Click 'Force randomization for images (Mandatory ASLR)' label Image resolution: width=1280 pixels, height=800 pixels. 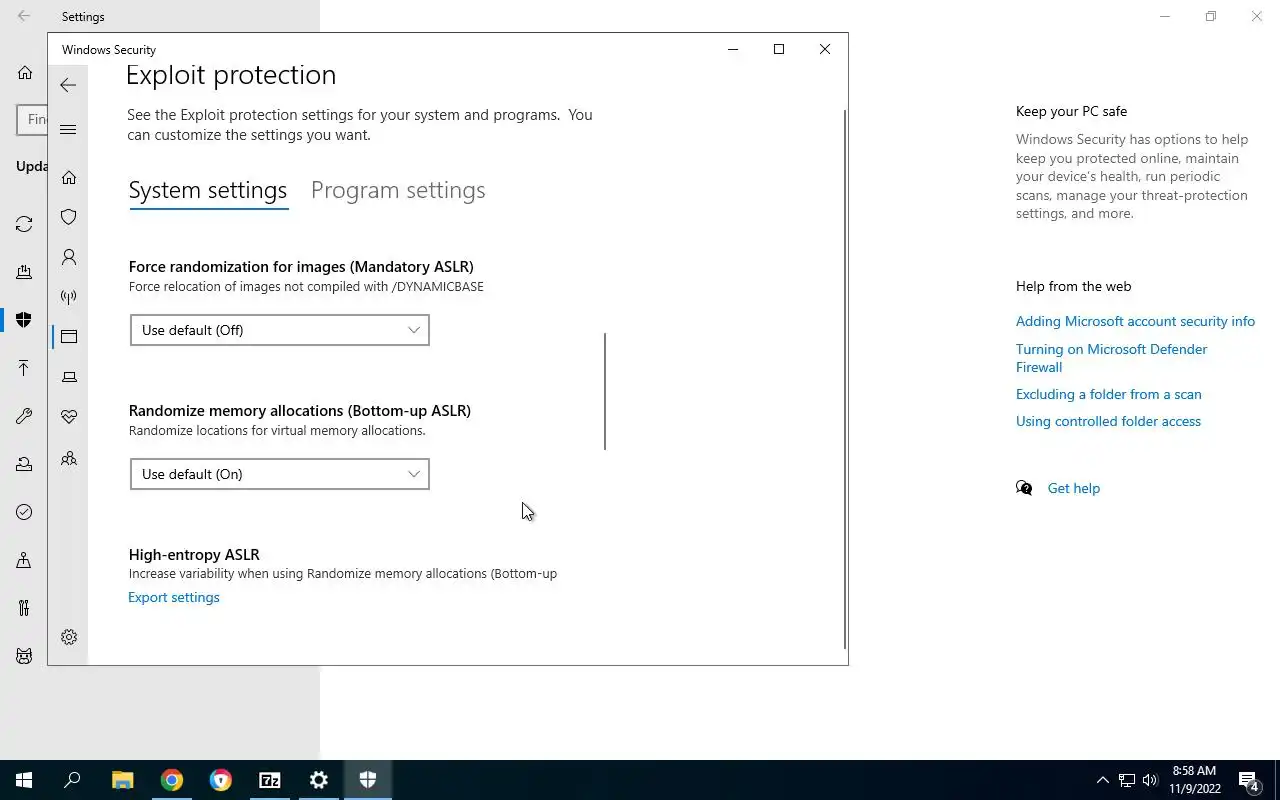pyautogui.click(x=301, y=267)
